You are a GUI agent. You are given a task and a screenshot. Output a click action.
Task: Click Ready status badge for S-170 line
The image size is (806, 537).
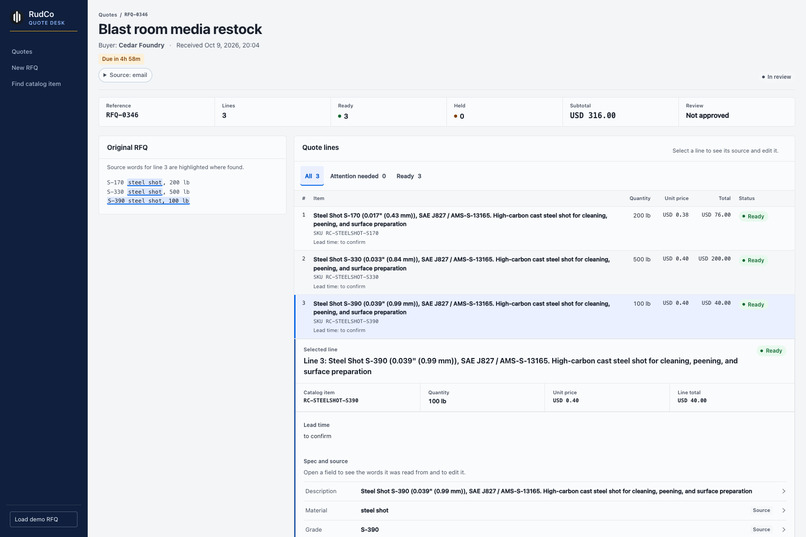click(753, 216)
